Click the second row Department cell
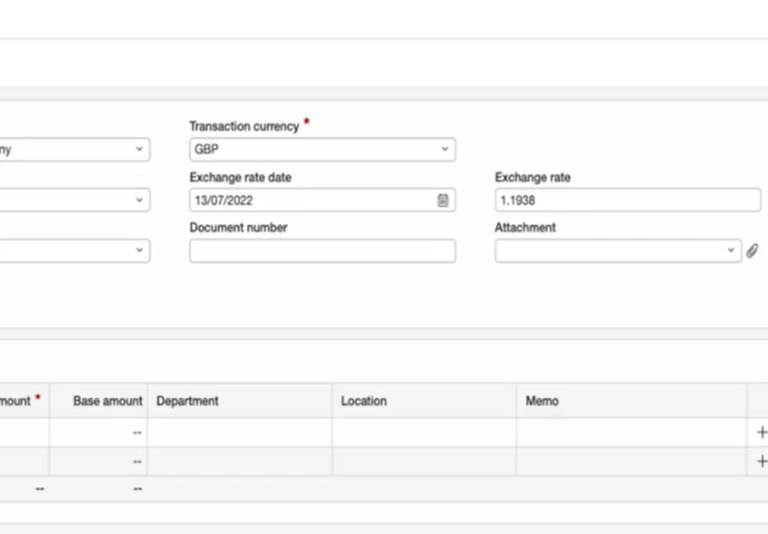The width and height of the screenshot is (768, 534). tap(240, 461)
